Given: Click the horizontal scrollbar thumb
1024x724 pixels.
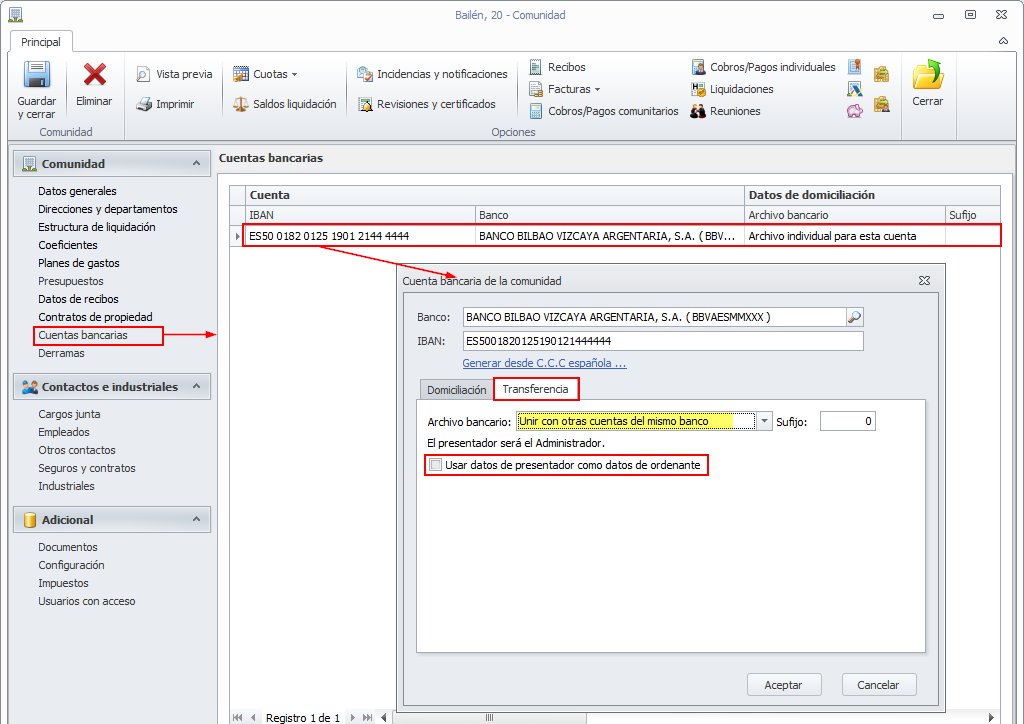Looking at the screenshot, I should tap(488, 717).
